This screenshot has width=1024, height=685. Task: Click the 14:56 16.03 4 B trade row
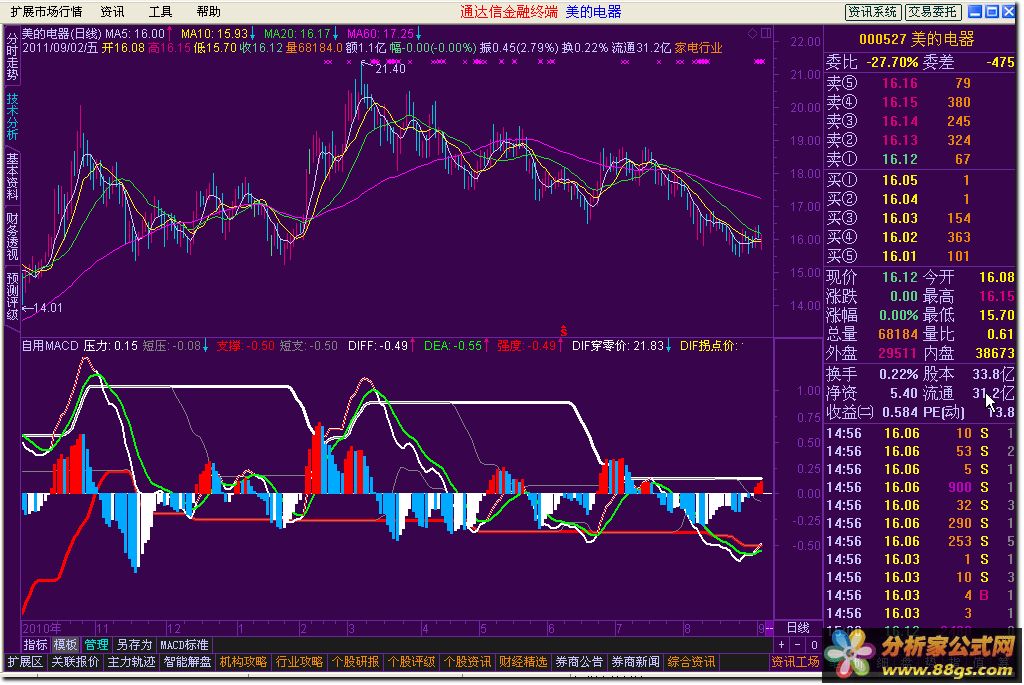(921, 596)
